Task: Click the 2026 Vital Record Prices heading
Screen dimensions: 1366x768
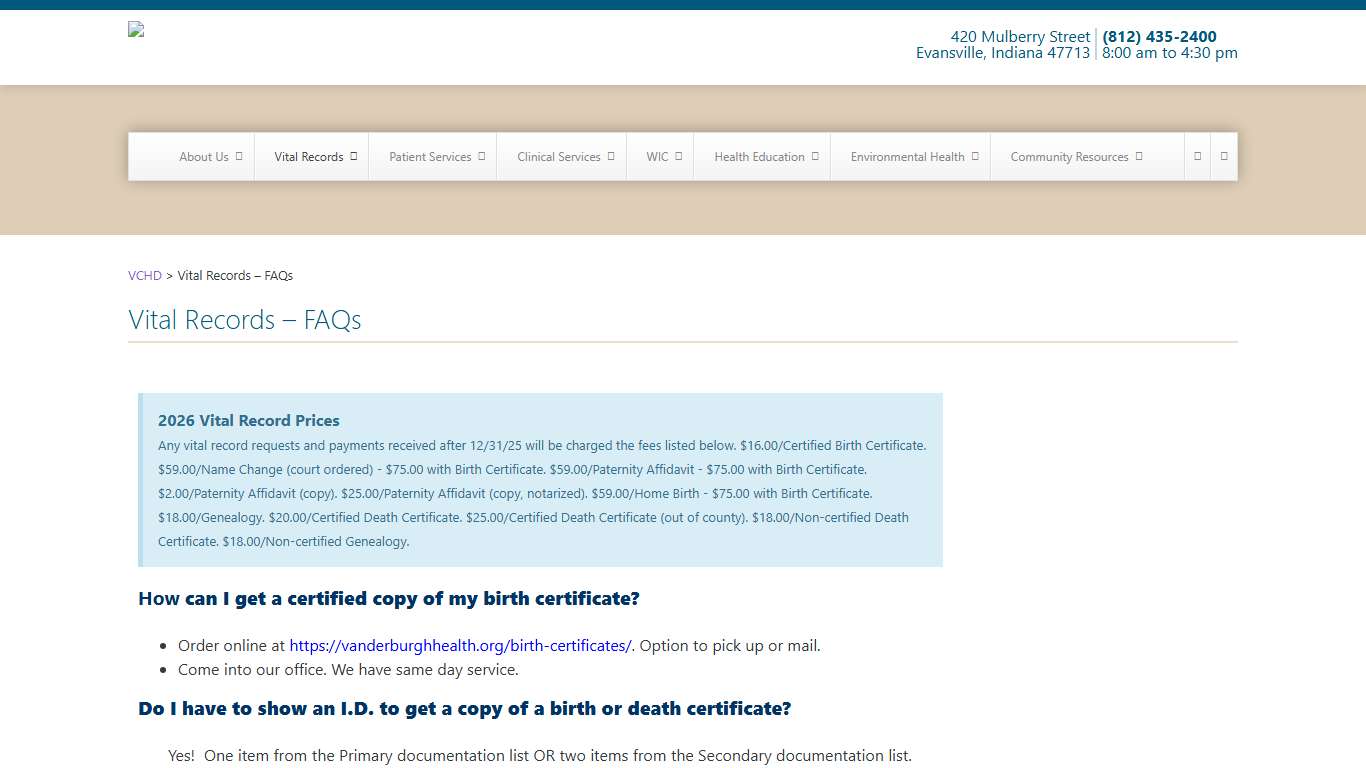Action: coord(249,421)
